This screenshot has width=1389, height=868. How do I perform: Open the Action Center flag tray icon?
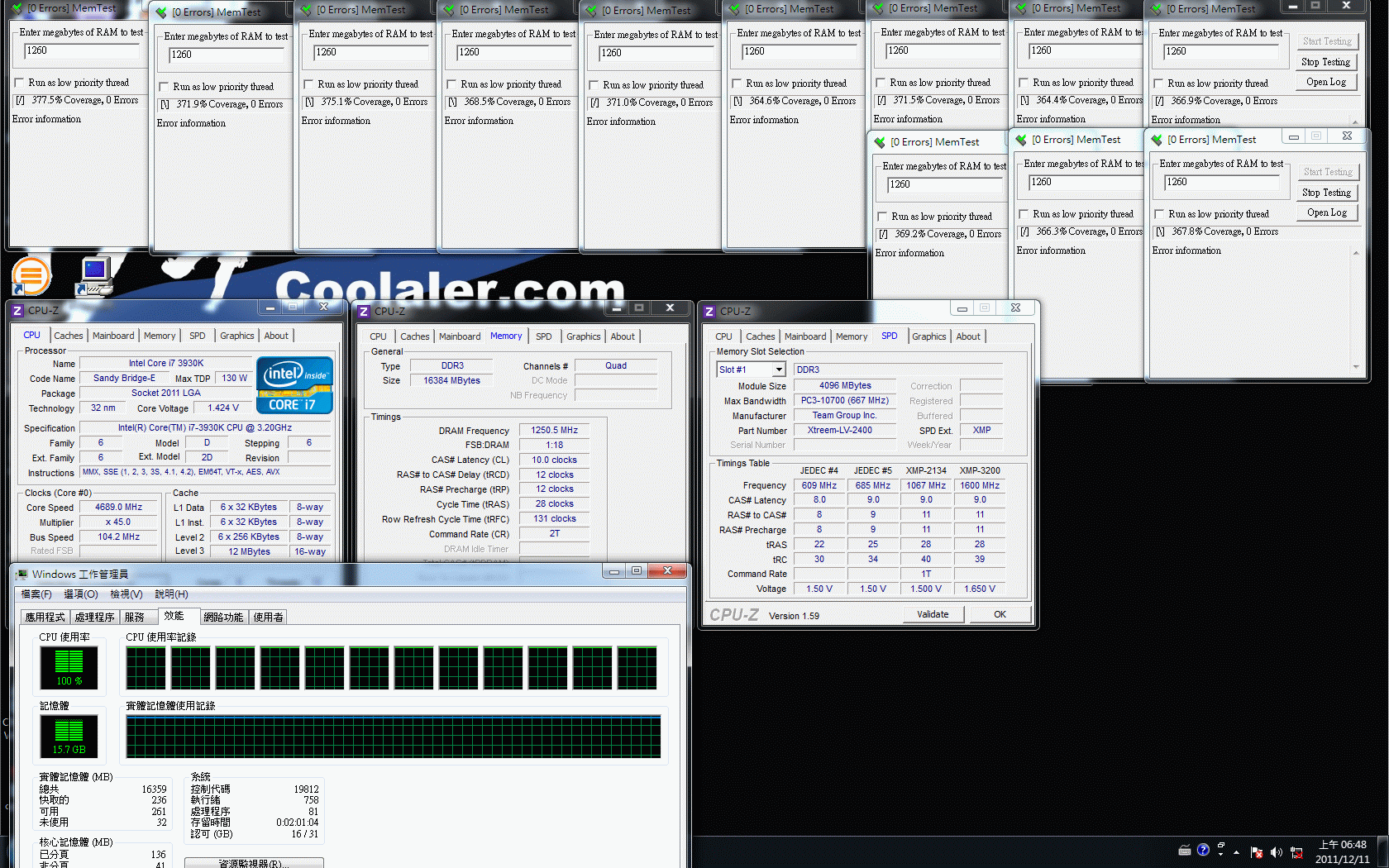tap(1257, 852)
